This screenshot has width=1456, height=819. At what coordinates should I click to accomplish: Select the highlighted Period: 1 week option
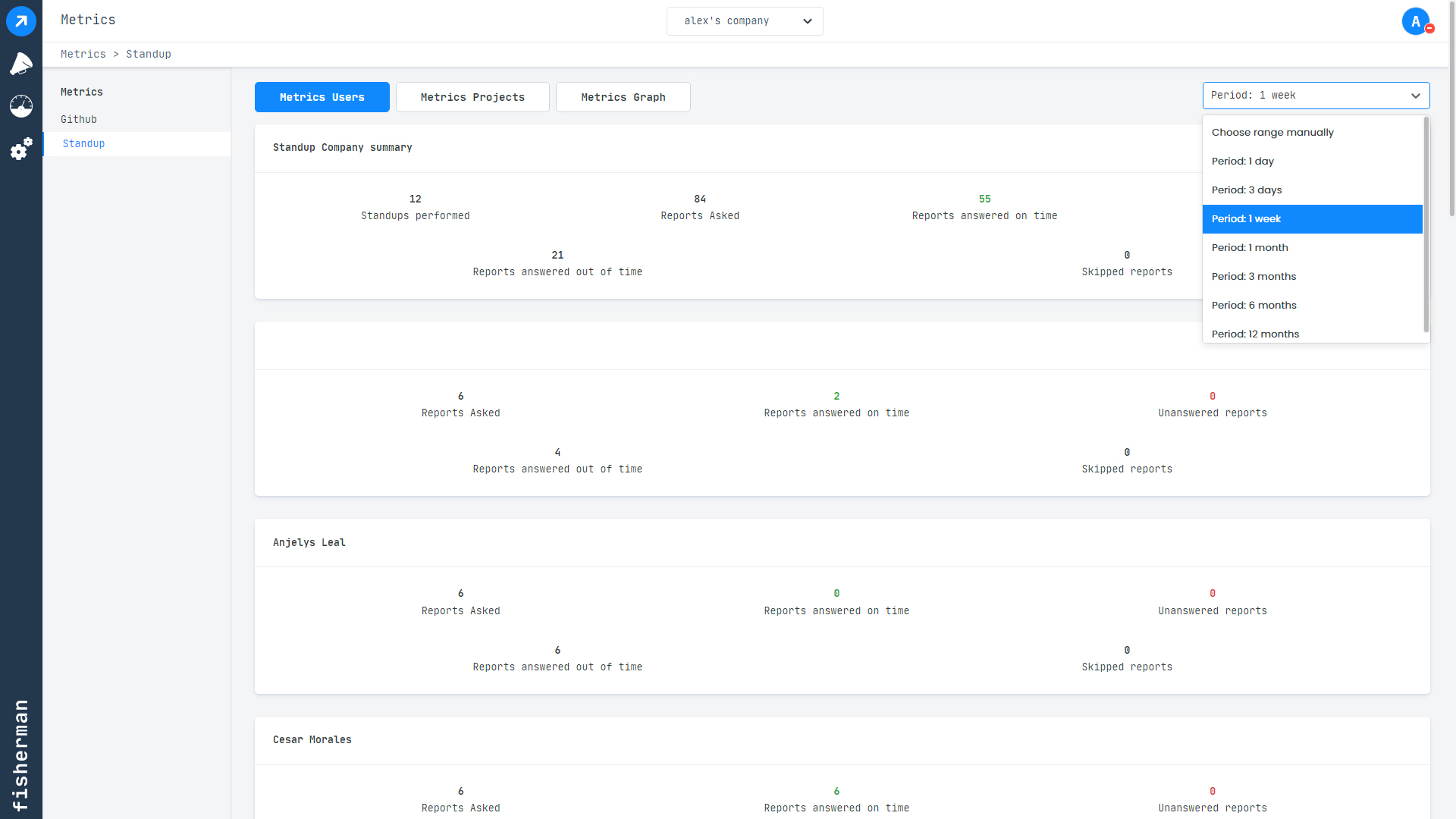coord(1246,218)
